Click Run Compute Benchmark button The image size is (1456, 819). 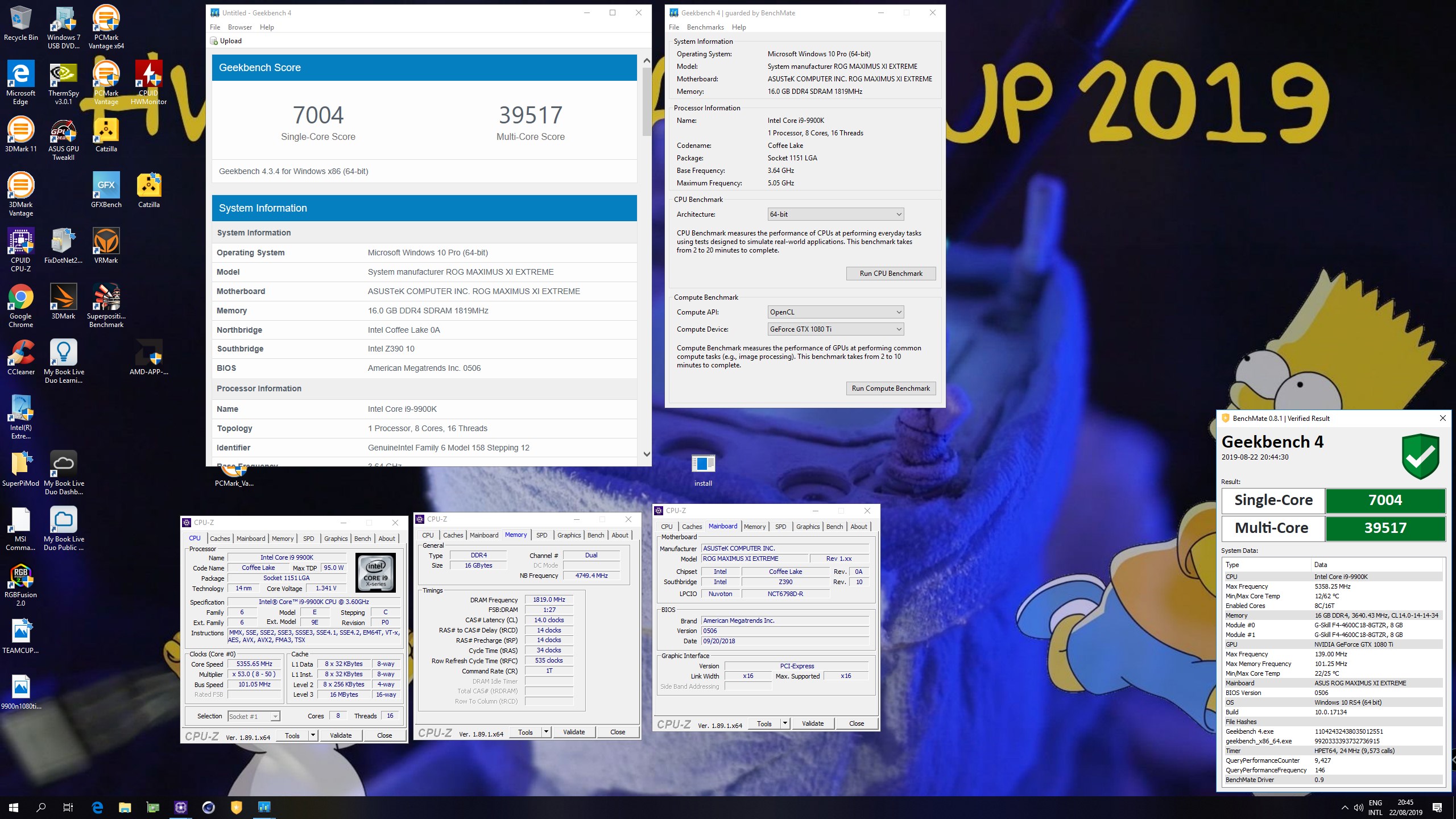(x=891, y=388)
